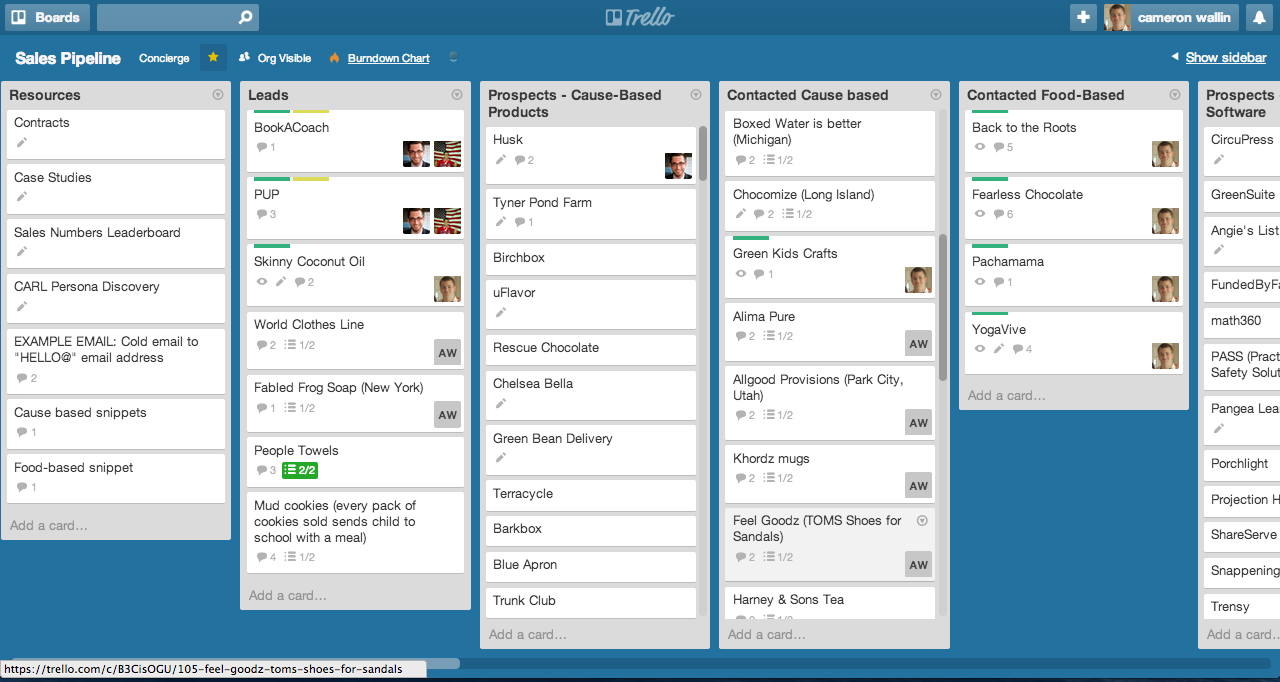The height and width of the screenshot is (682, 1280).
Task: Click green label on Pachamama card
Action: (x=990, y=246)
